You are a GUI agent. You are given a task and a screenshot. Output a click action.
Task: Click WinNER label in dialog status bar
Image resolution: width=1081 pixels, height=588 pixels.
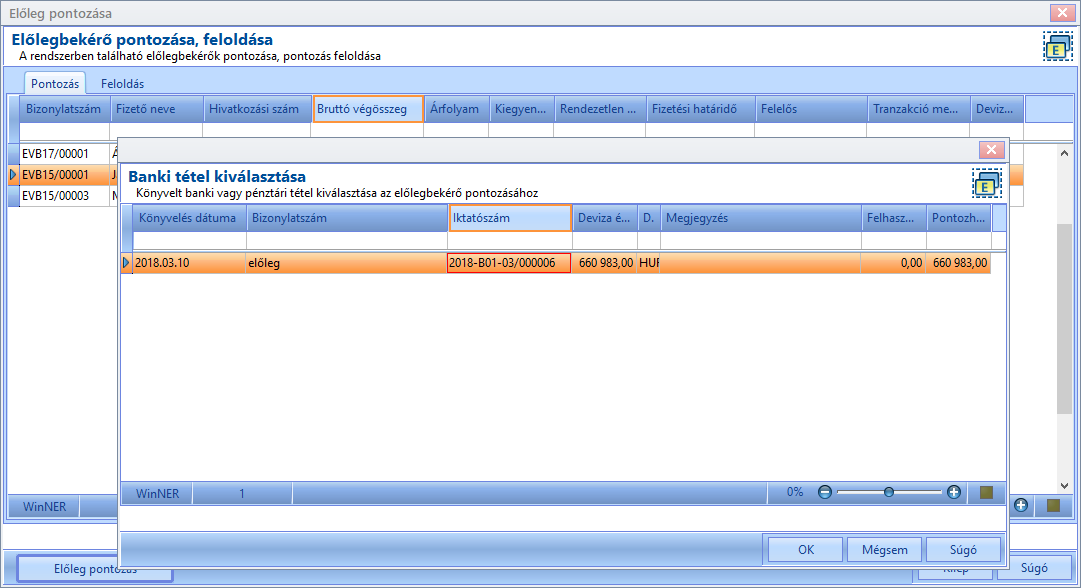click(x=157, y=494)
